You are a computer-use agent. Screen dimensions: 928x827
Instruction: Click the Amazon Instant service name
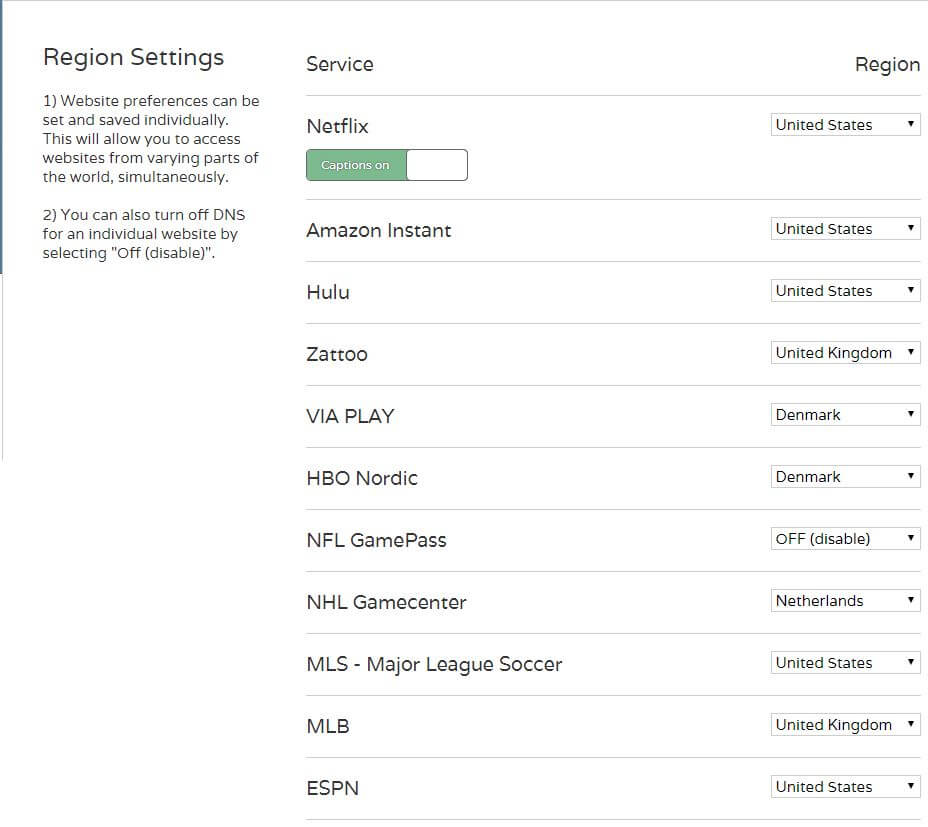click(x=379, y=230)
